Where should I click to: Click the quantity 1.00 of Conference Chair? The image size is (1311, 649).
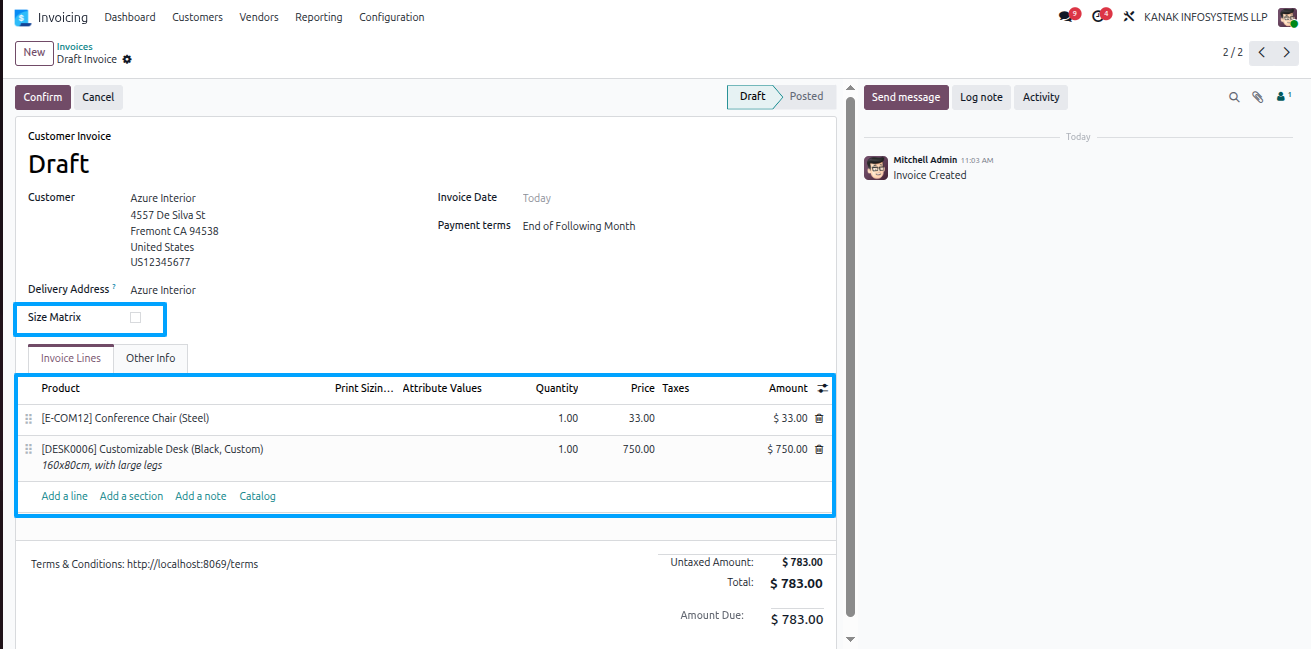click(x=568, y=418)
